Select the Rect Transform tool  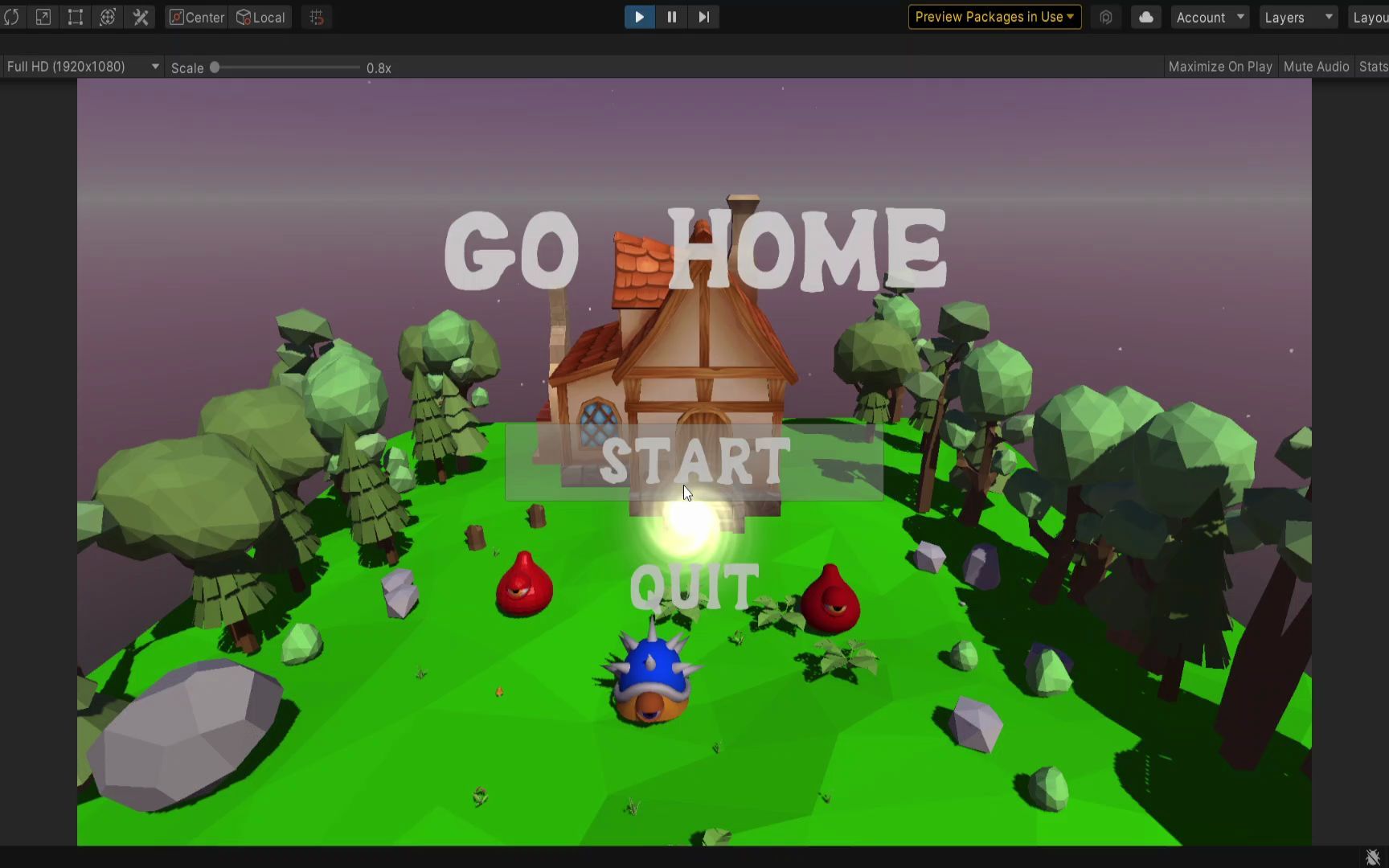75,17
